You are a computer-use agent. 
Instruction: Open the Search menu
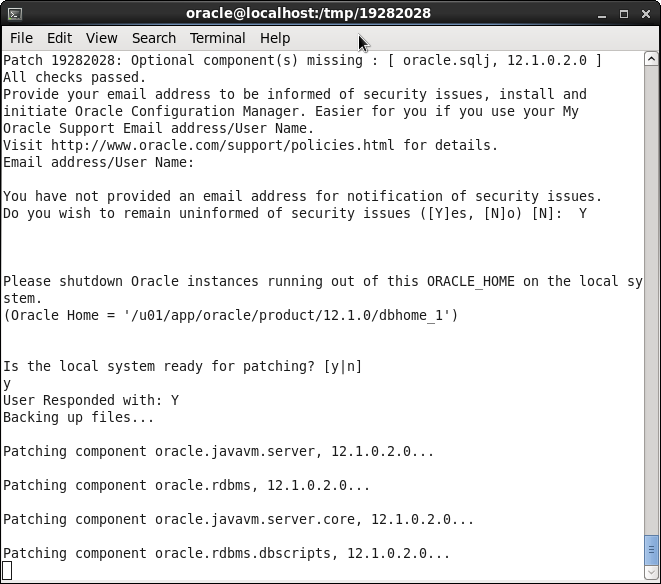click(x=154, y=38)
